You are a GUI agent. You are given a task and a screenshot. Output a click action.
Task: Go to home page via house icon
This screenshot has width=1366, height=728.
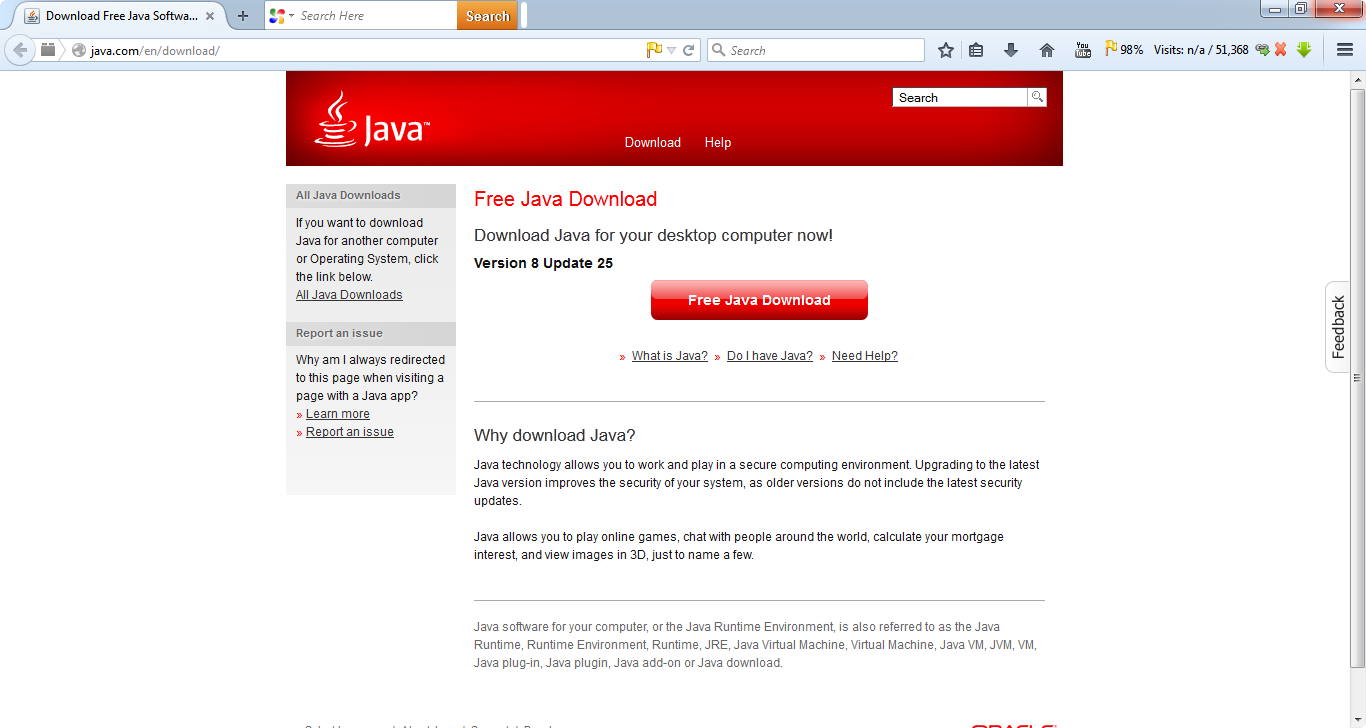tap(1047, 50)
